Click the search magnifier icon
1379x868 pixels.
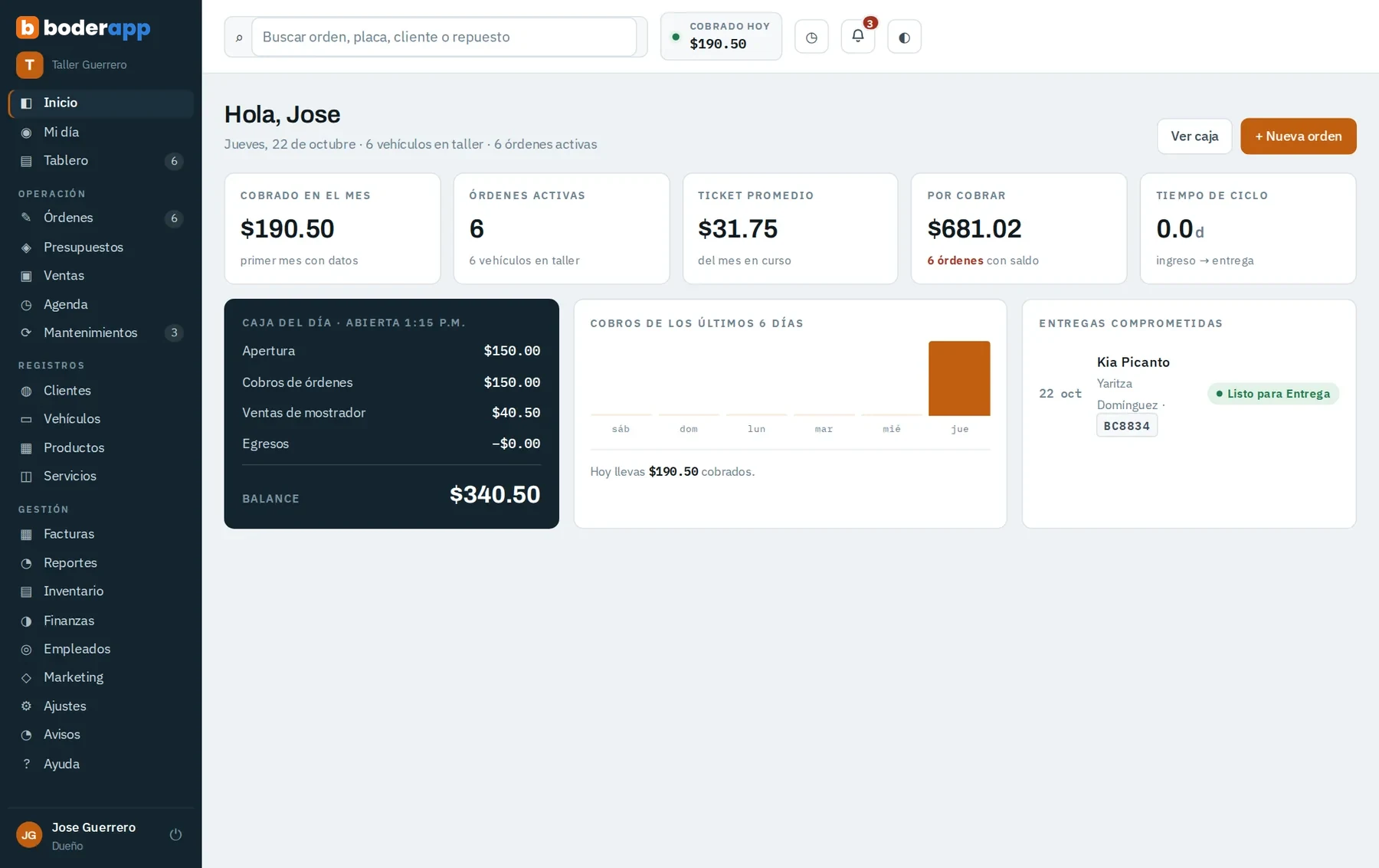coord(239,38)
